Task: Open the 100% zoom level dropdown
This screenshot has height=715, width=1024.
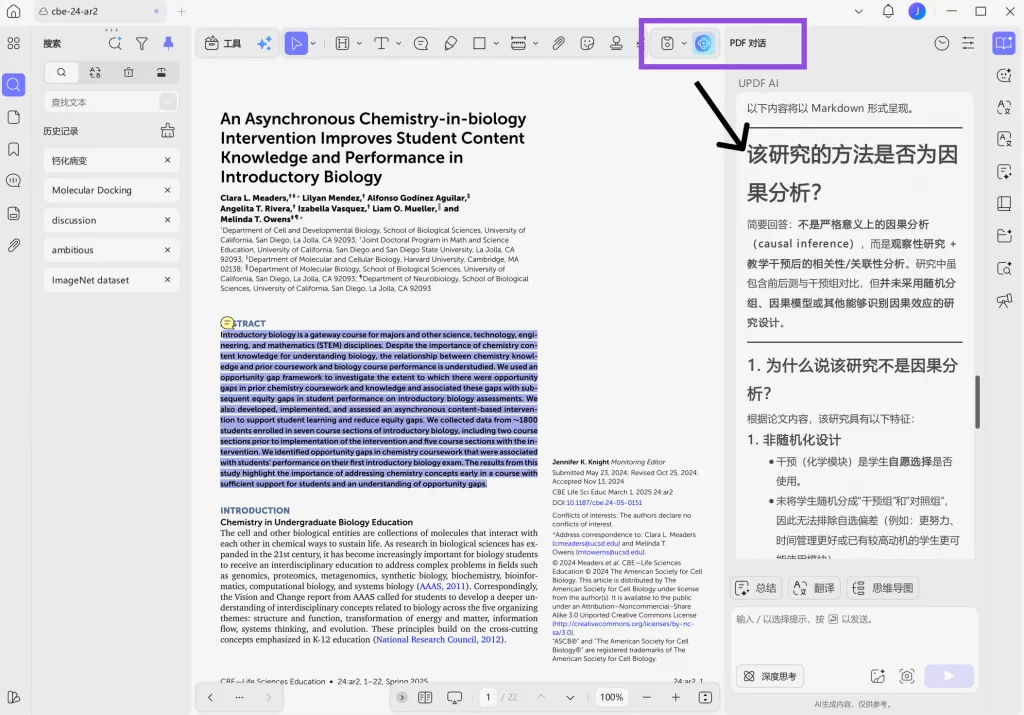Action: point(612,697)
